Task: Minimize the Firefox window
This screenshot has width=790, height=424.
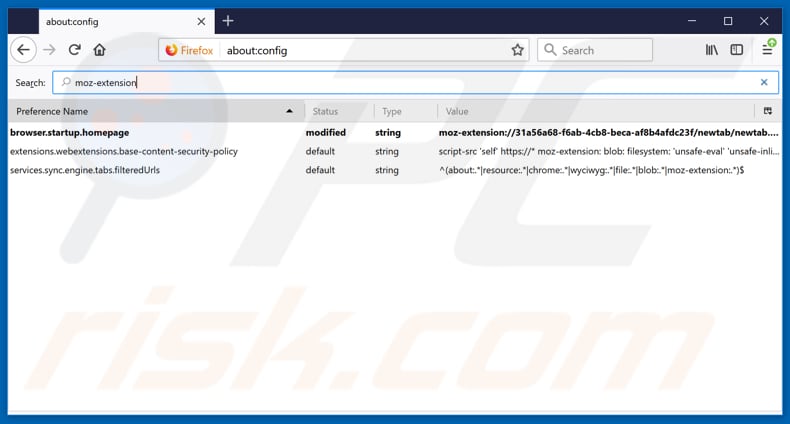Action: [x=692, y=21]
